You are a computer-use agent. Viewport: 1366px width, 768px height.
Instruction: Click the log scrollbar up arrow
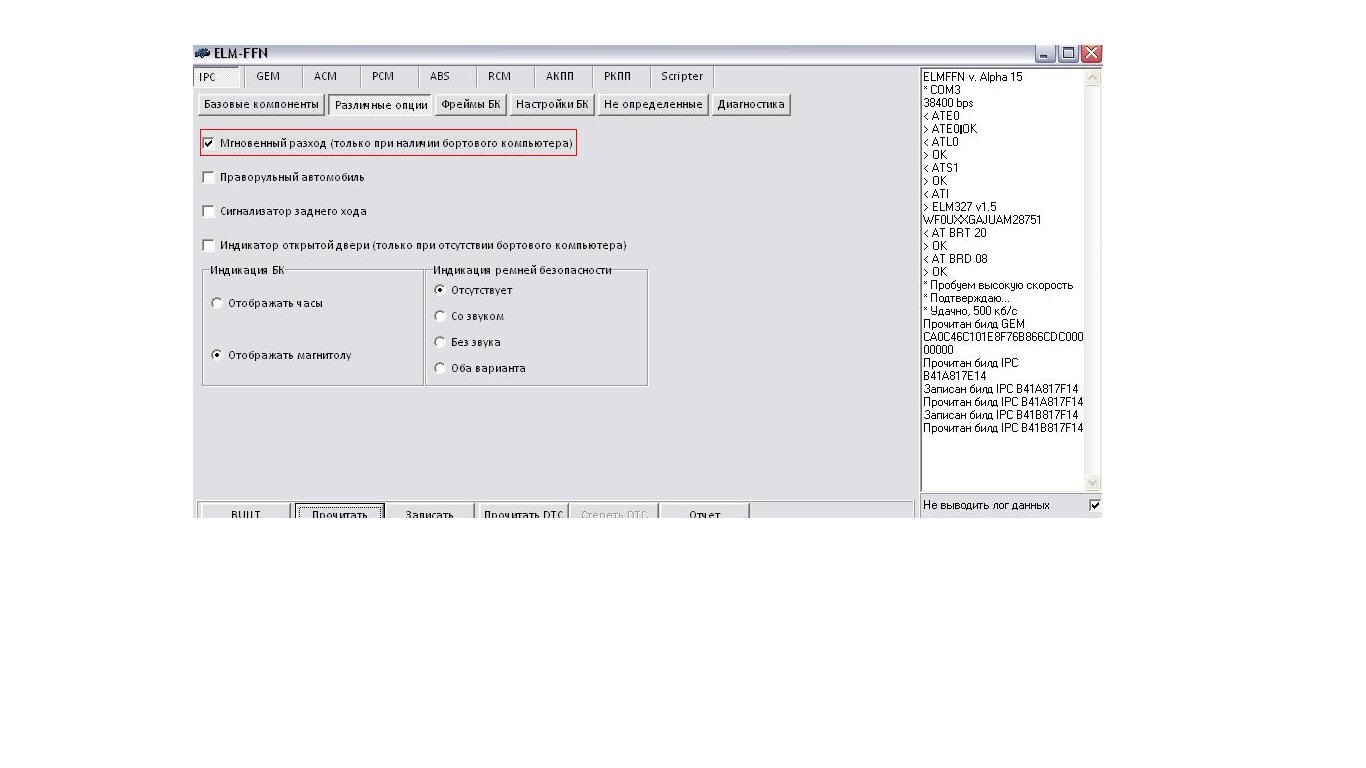tap(1092, 77)
